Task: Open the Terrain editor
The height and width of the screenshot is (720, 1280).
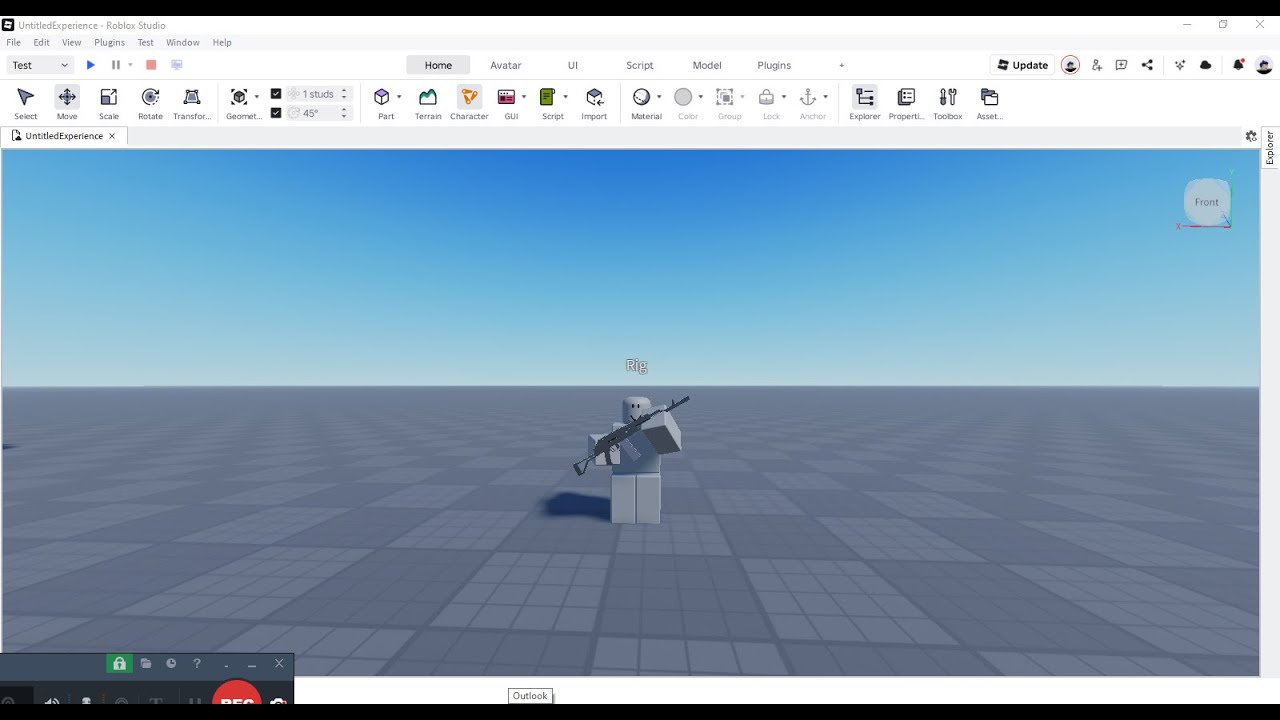Action: click(x=428, y=103)
